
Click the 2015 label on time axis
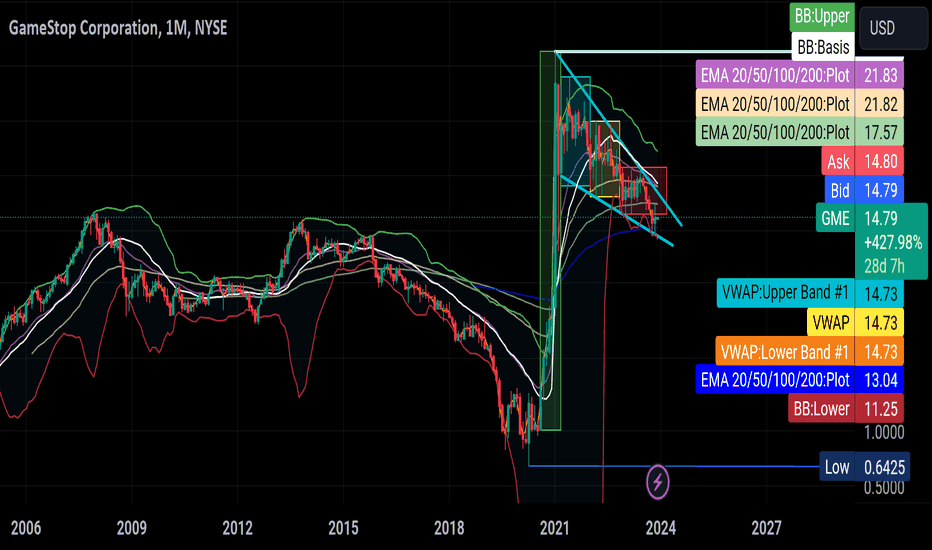point(343,527)
